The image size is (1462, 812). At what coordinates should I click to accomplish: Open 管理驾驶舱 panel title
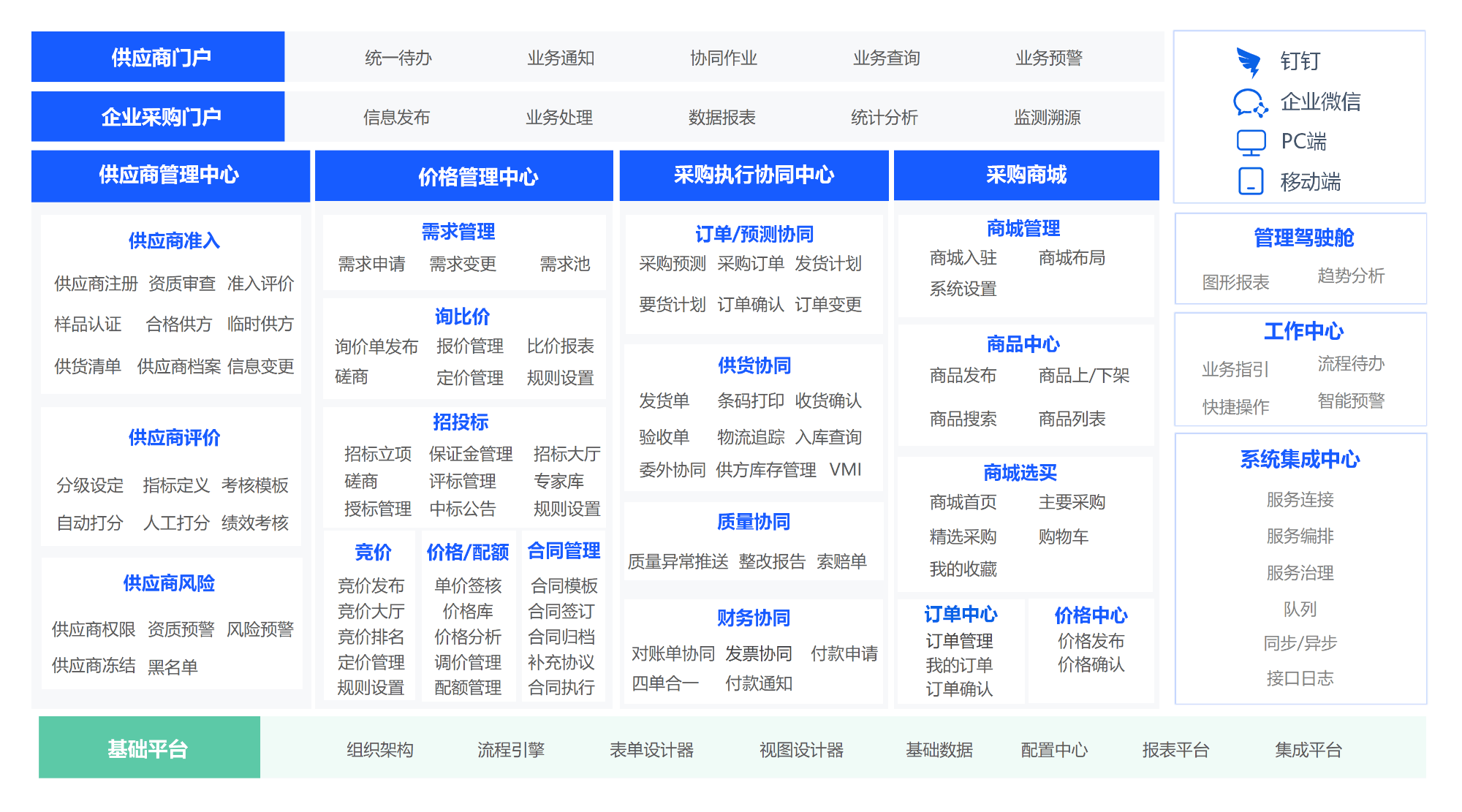(x=1304, y=238)
